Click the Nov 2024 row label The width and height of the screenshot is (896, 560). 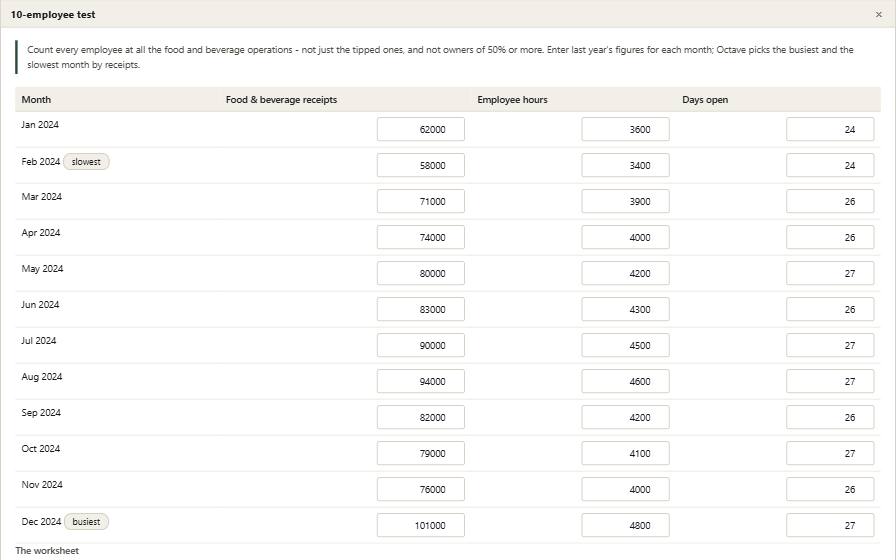tap(42, 485)
